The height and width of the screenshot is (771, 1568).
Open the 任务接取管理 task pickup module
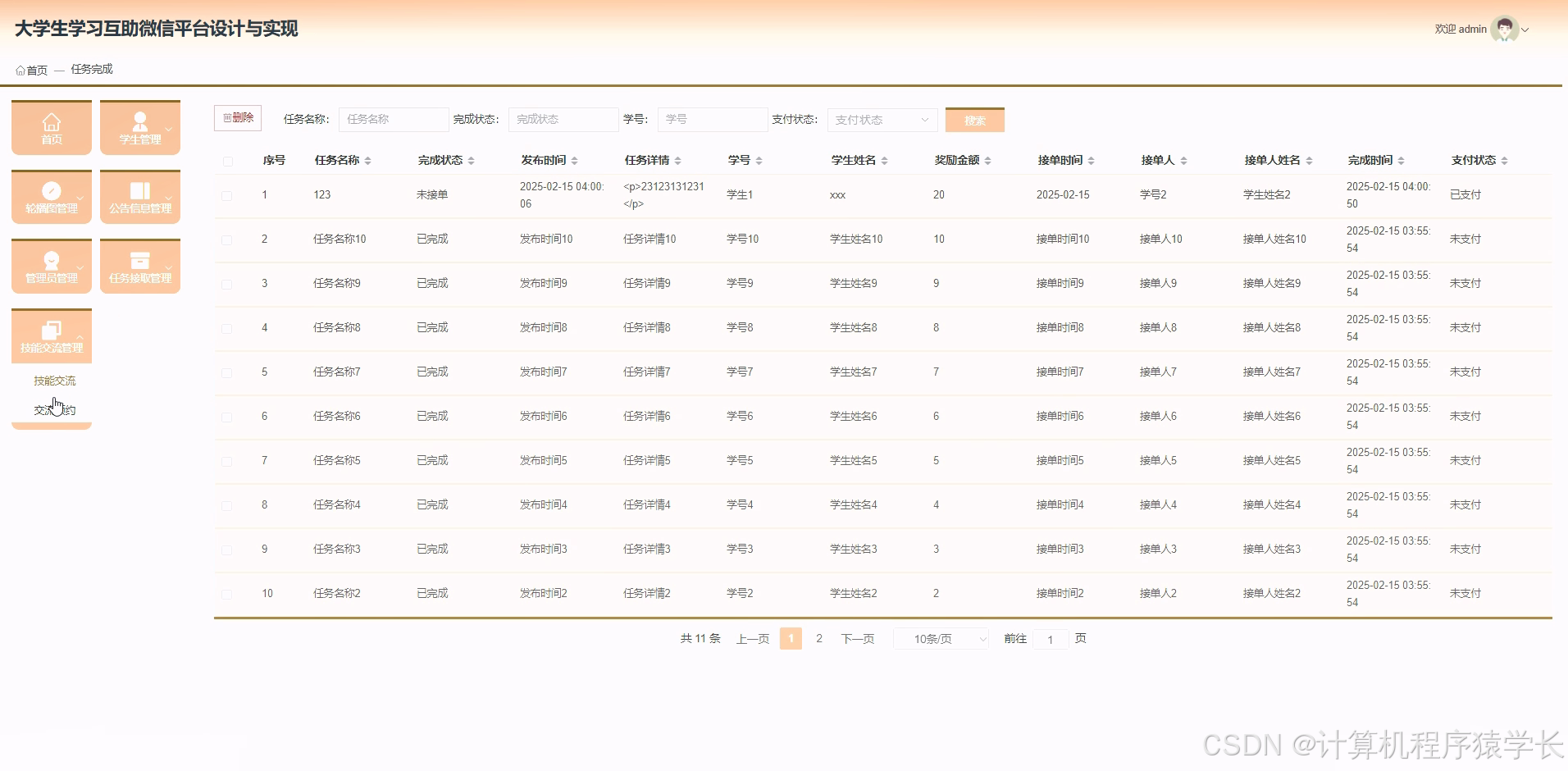tap(139, 266)
